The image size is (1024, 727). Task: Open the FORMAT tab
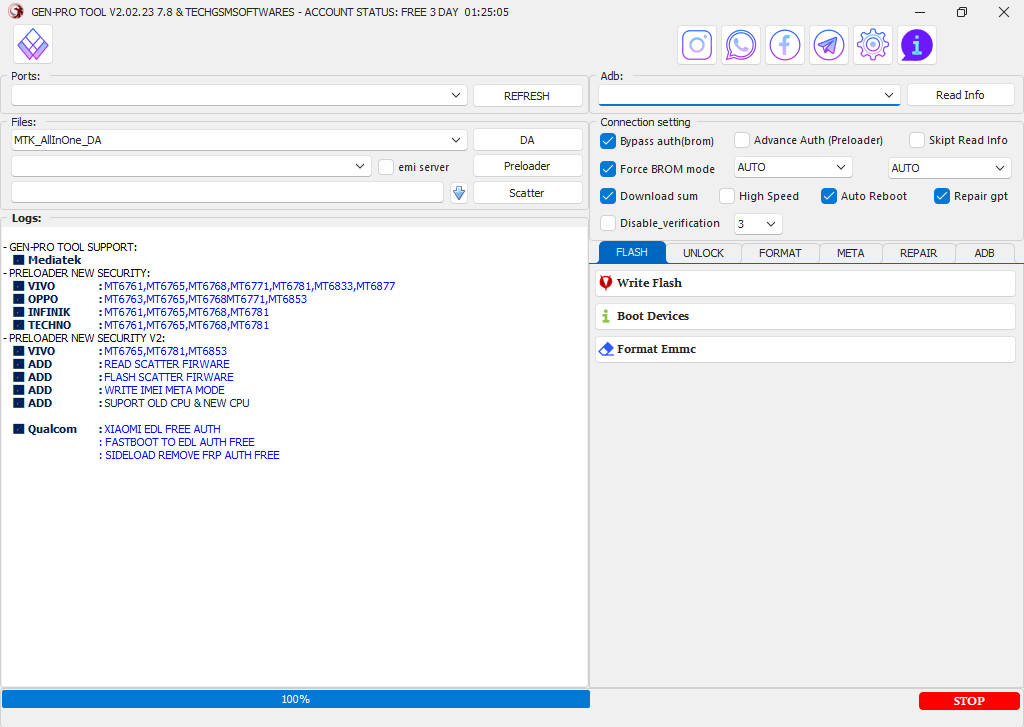pyautogui.click(x=780, y=253)
